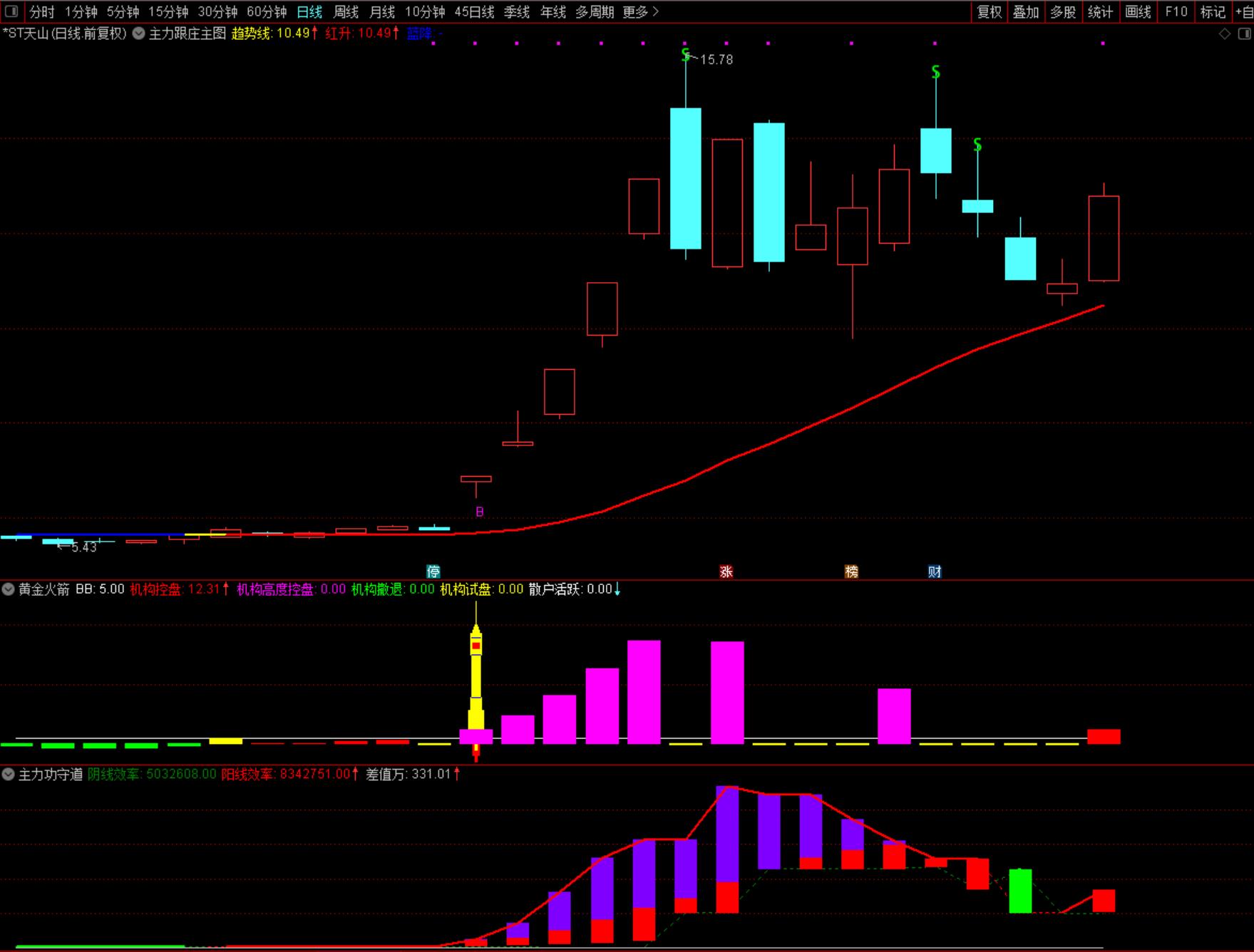Click the +自 add to watchlist button
The width and height of the screenshot is (1254, 952).
(x=1243, y=12)
